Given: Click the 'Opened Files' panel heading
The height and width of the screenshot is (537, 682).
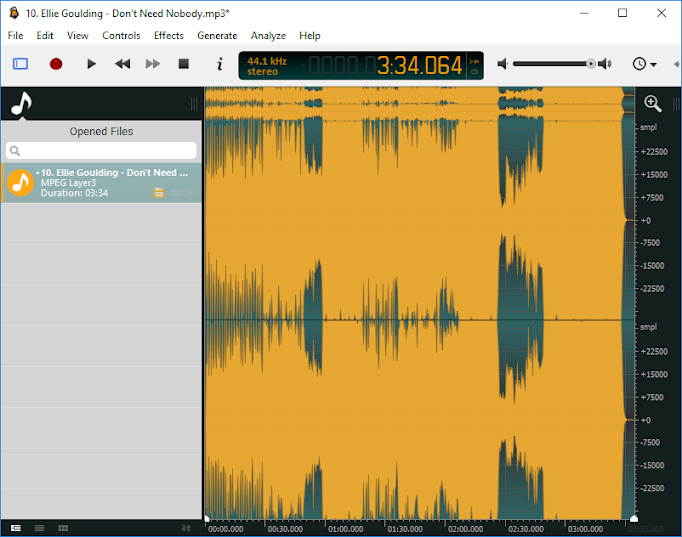Looking at the screenshot, I should pyautogui.click(x=101, y=131).
